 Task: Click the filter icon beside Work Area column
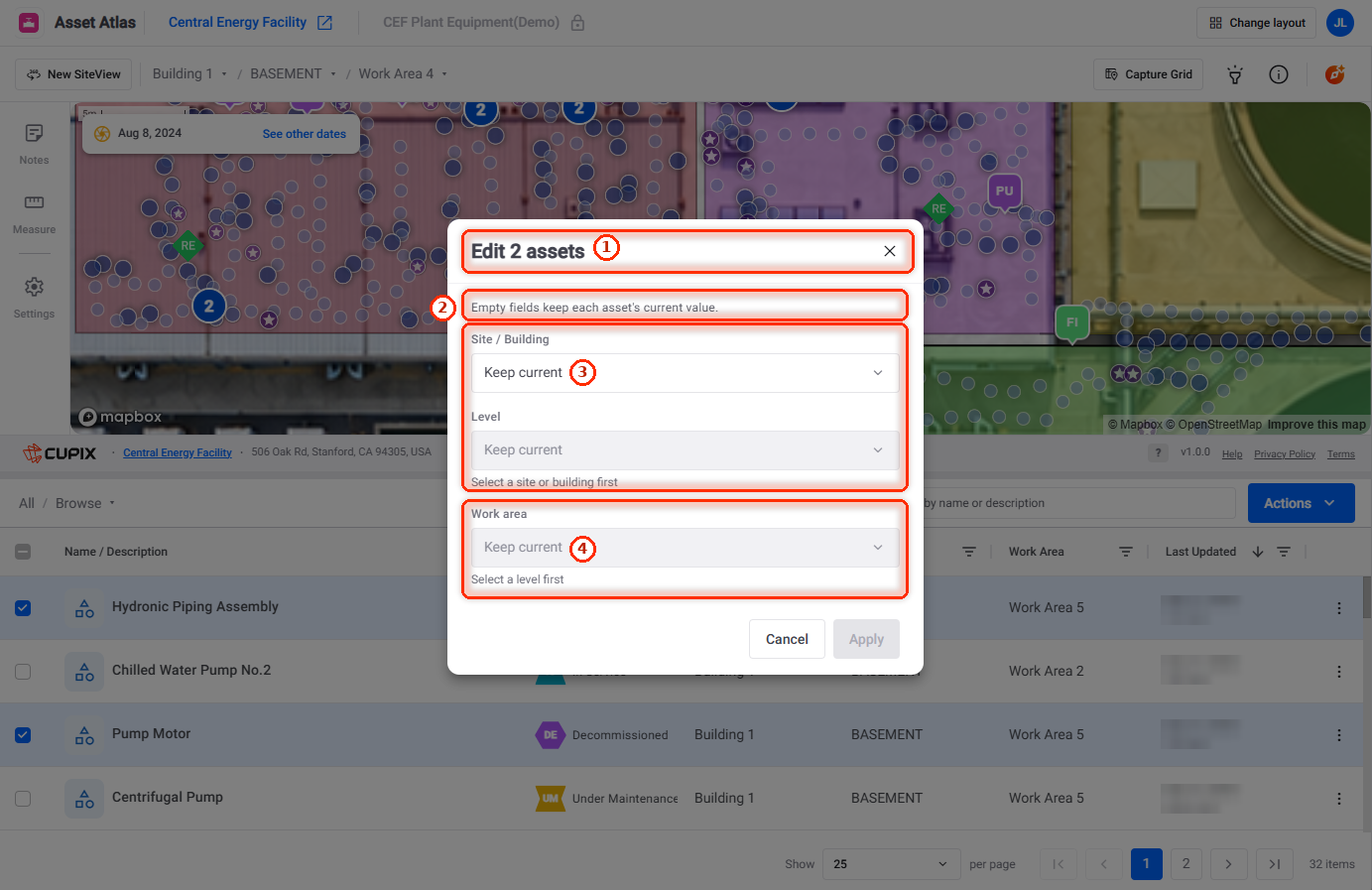1126,552
